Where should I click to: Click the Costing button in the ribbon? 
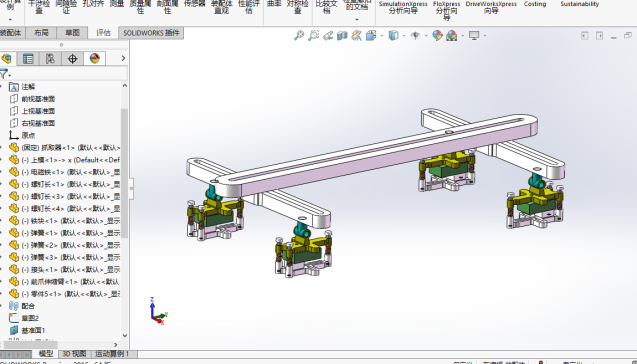[x=535, y=4]
